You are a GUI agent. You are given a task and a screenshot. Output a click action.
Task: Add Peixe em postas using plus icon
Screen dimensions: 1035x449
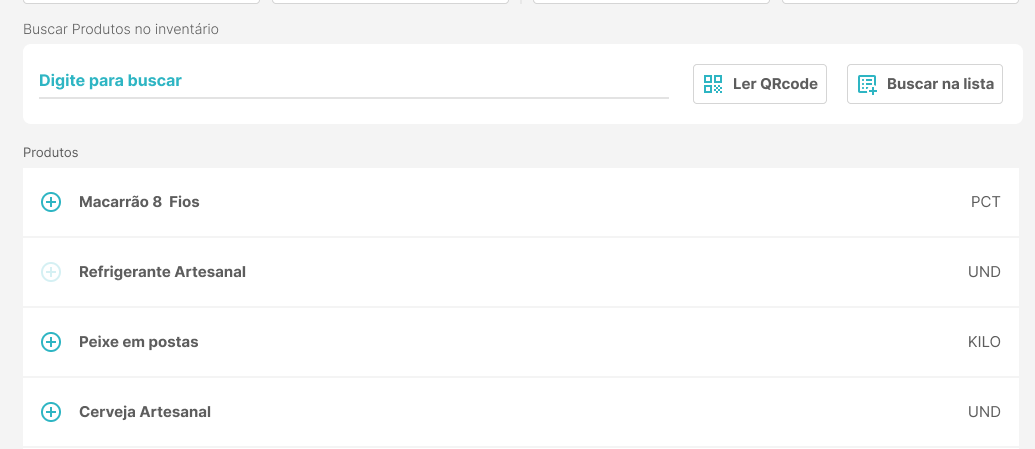pyautogui.click(x=51, y=342)
